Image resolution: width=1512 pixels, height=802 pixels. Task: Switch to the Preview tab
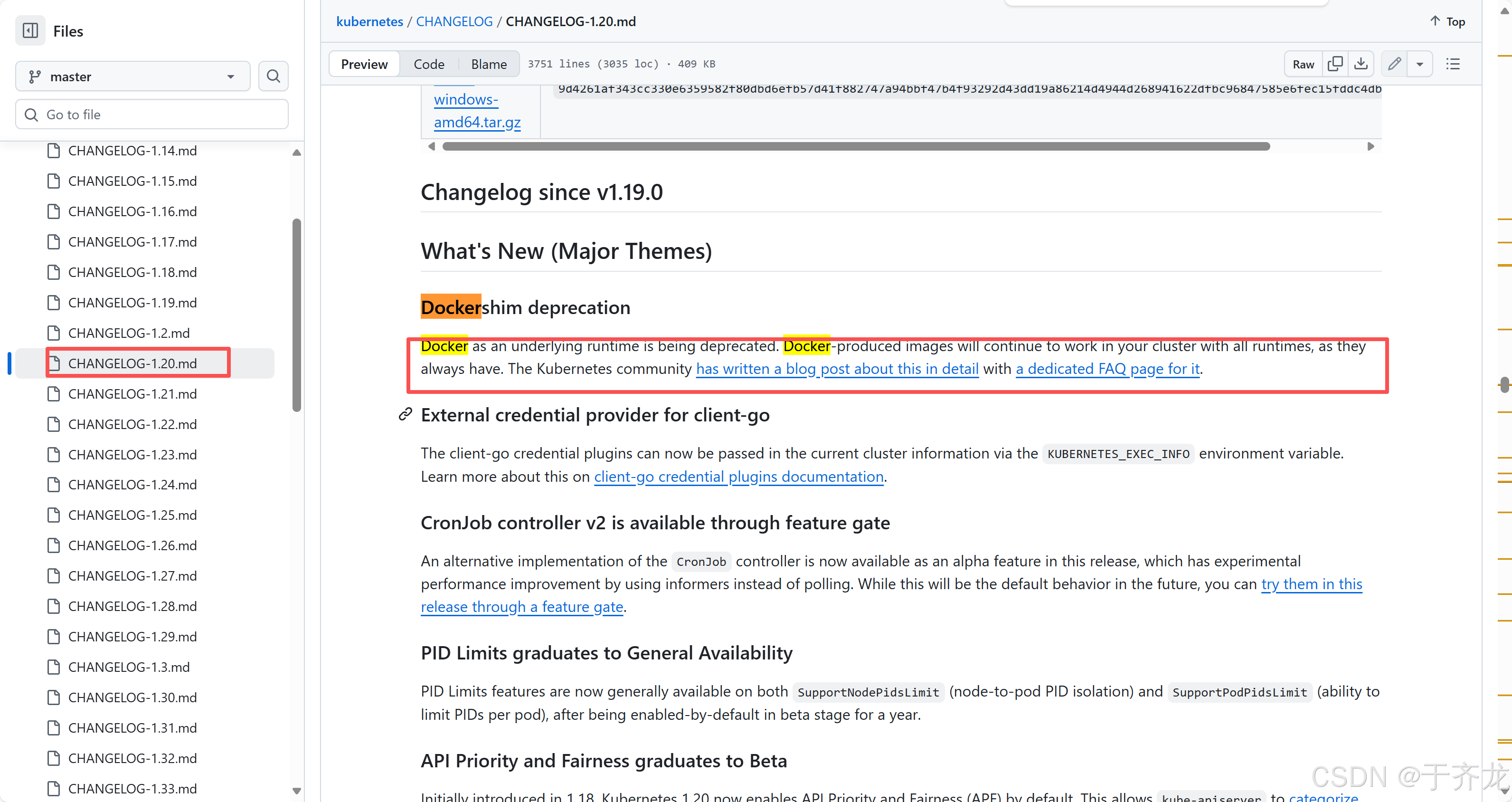(x=364, y=64)
